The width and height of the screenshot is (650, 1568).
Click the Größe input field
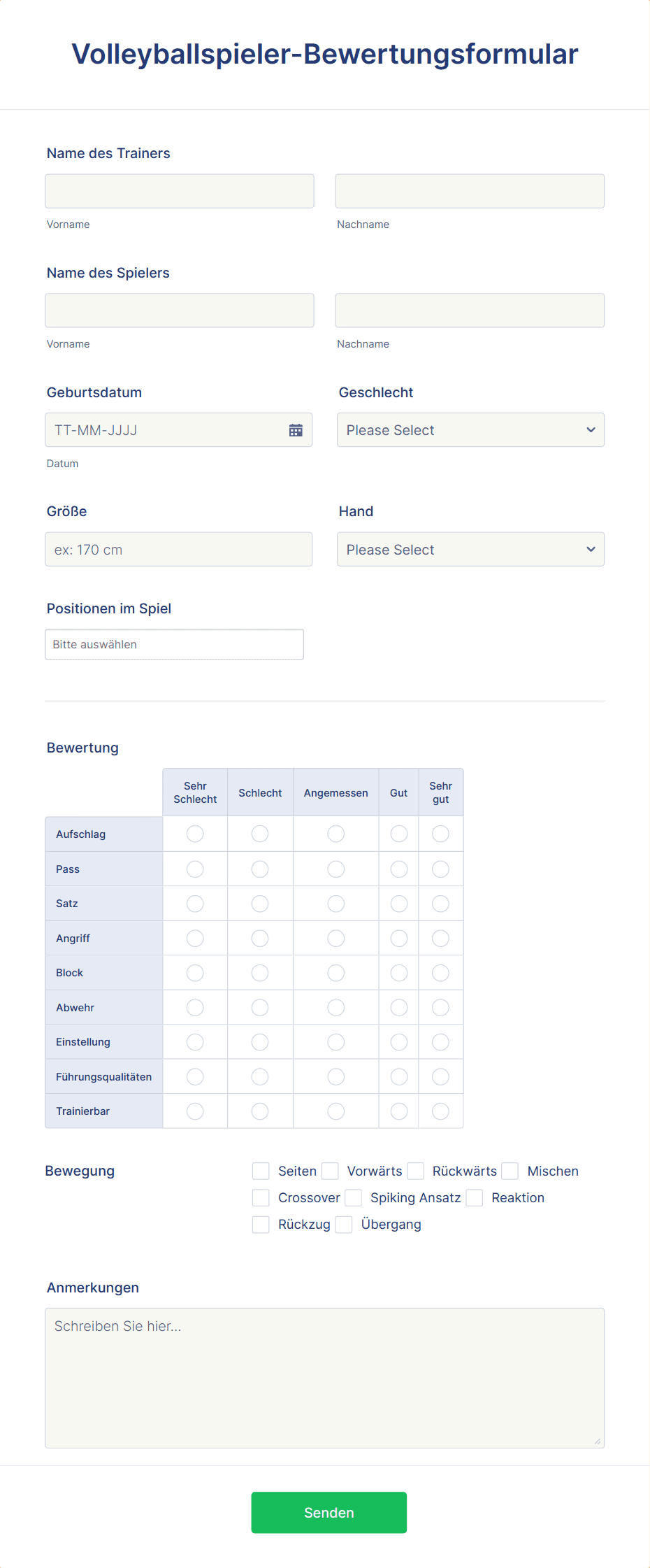point(179,549)
